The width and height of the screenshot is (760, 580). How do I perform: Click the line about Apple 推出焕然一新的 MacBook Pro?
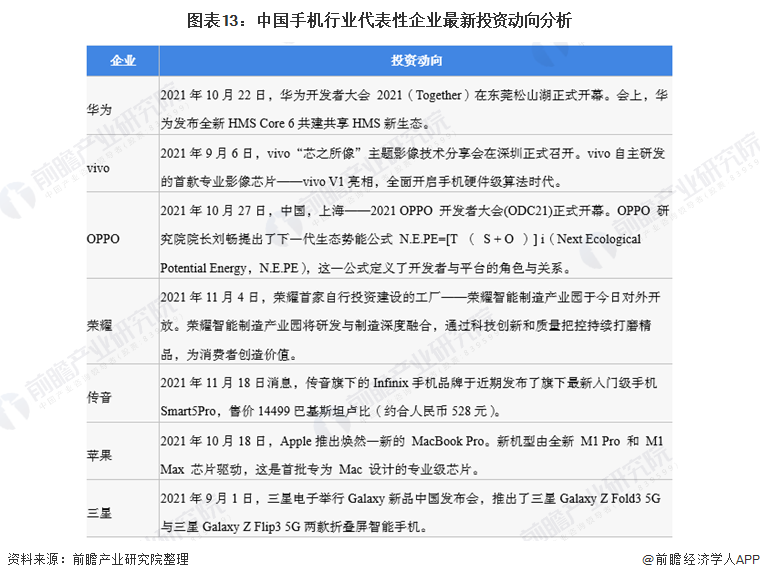(412, 441)
